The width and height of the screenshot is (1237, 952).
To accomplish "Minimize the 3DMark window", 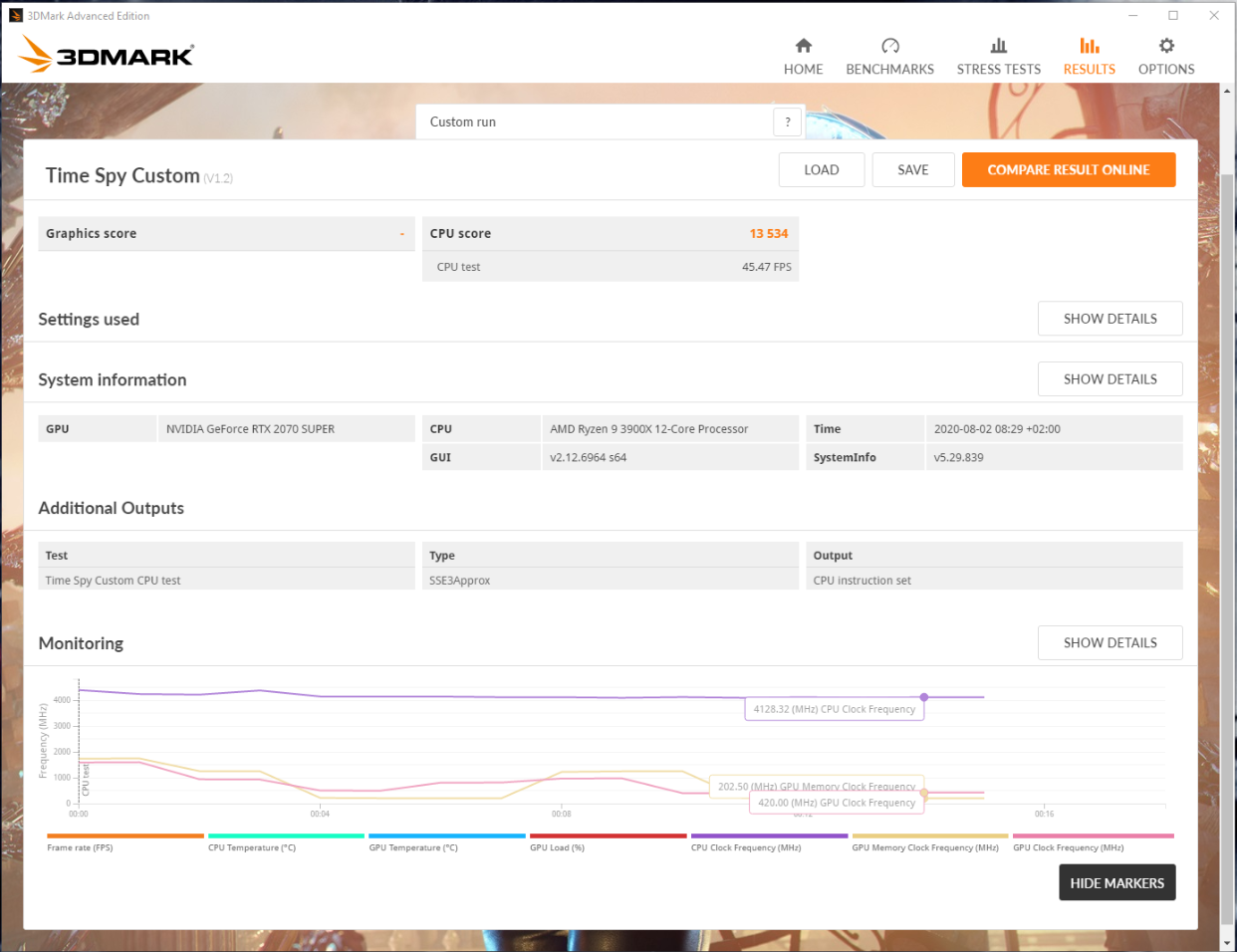I will pos(1132,16).
